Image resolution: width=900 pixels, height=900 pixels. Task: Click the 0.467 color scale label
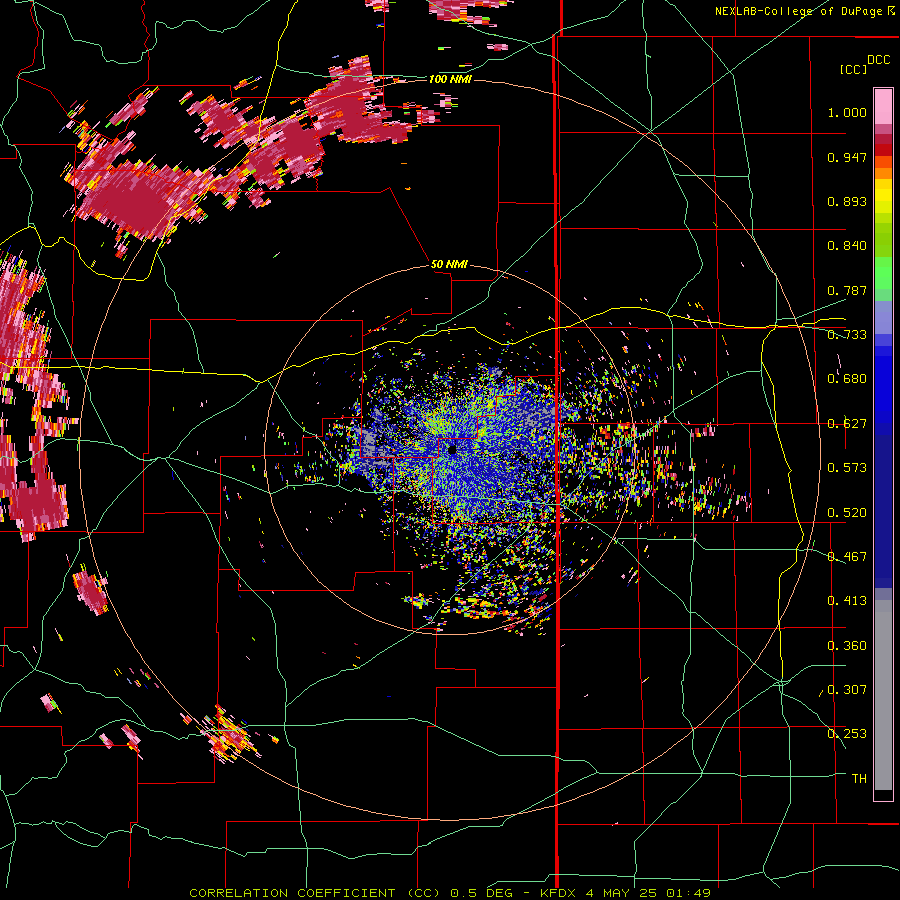pos(847,557)
